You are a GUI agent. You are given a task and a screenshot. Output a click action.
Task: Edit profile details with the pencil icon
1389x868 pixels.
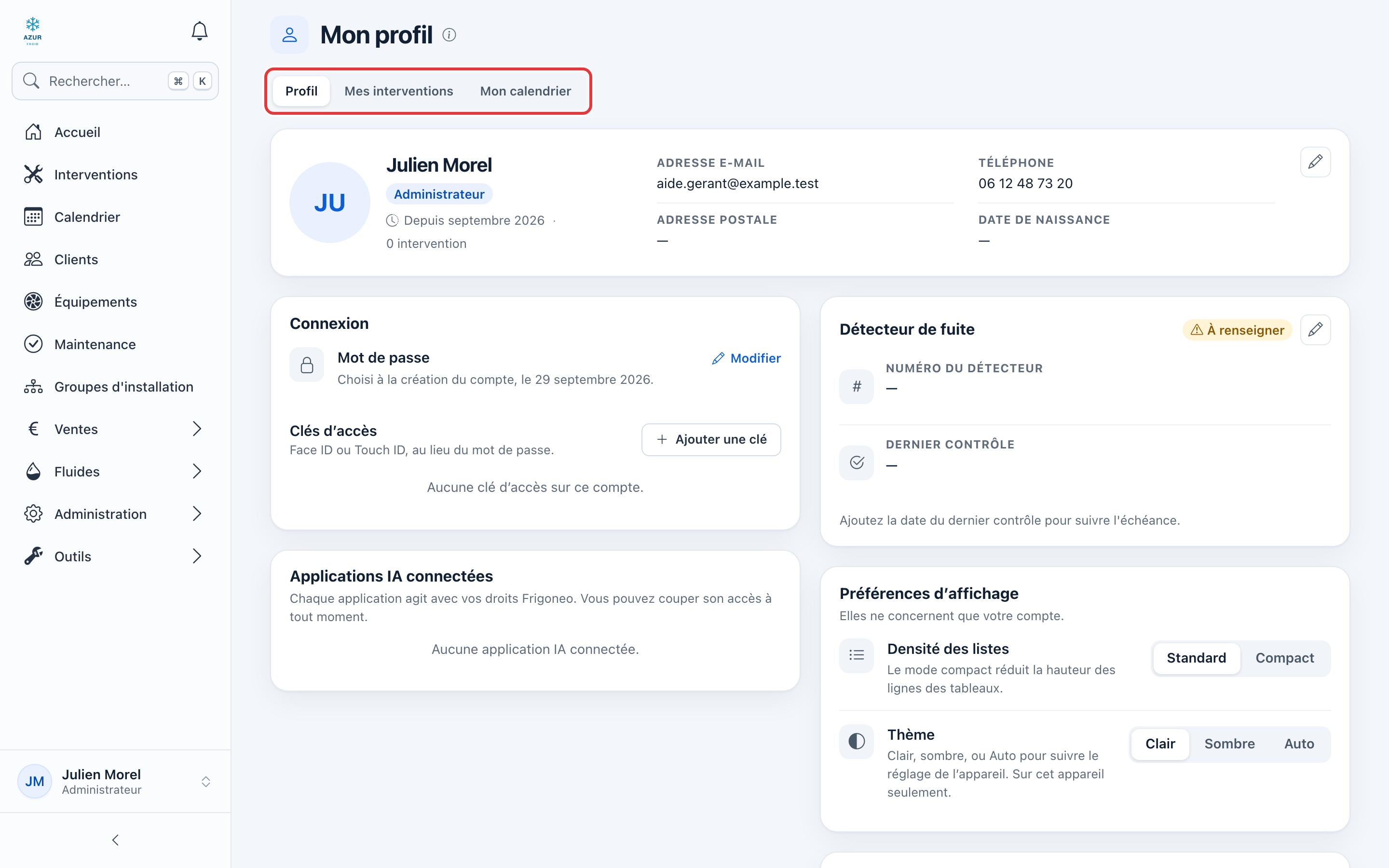click(x=1315, y=162)
